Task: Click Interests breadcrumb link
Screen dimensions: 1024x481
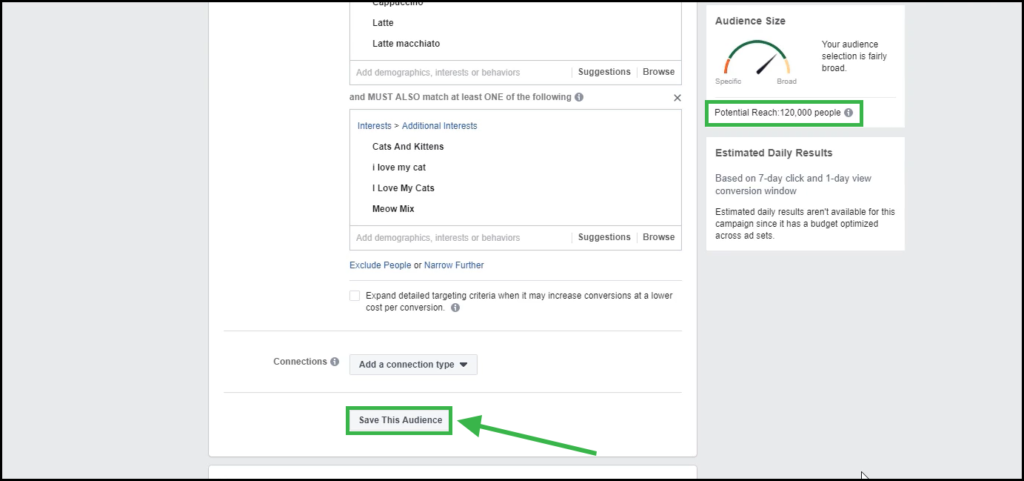Action: 374,126
